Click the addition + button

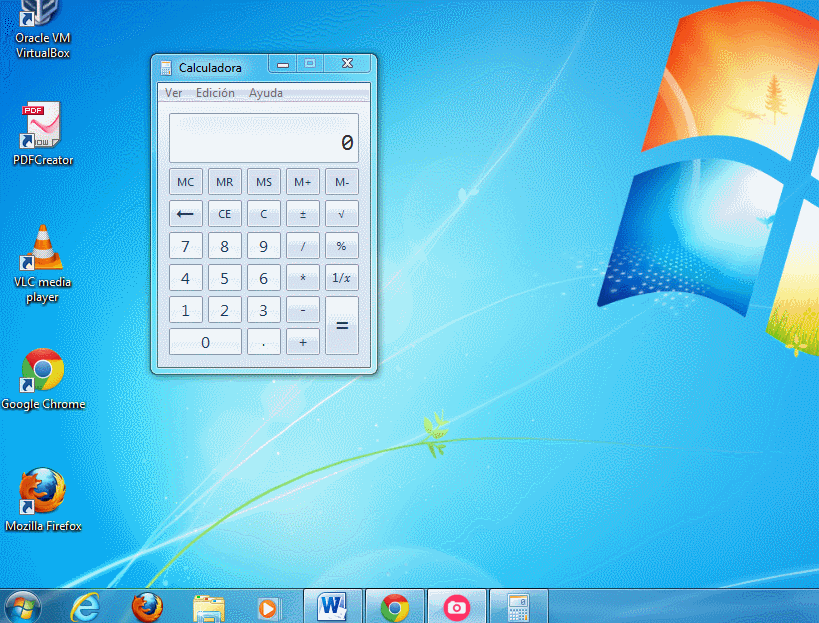click(303, 342)
